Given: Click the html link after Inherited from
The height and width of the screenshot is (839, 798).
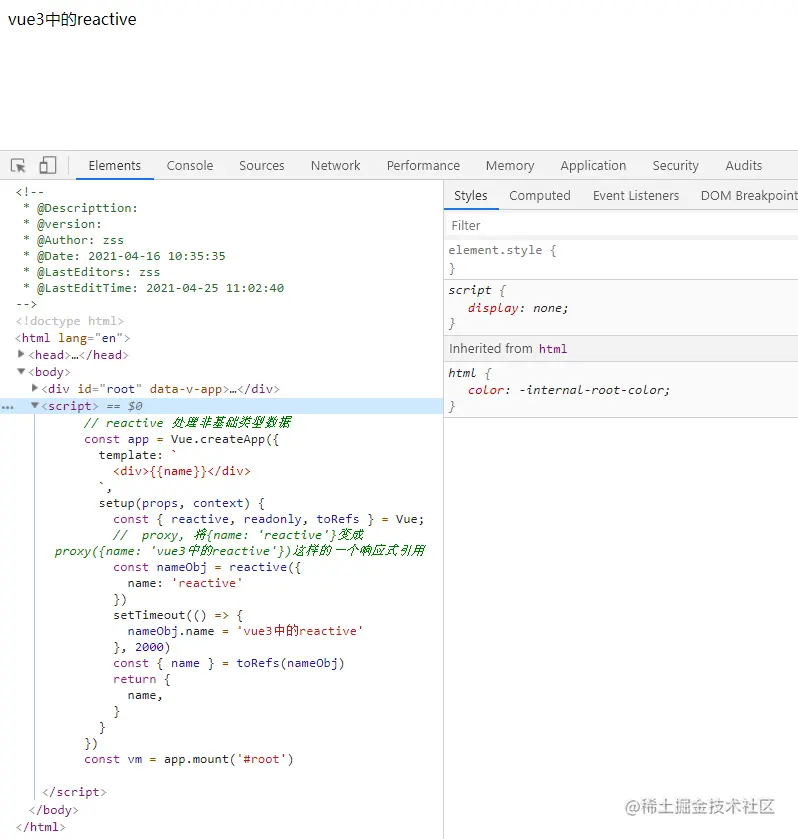Looking at the screenshot, I should tap(553, 349).
